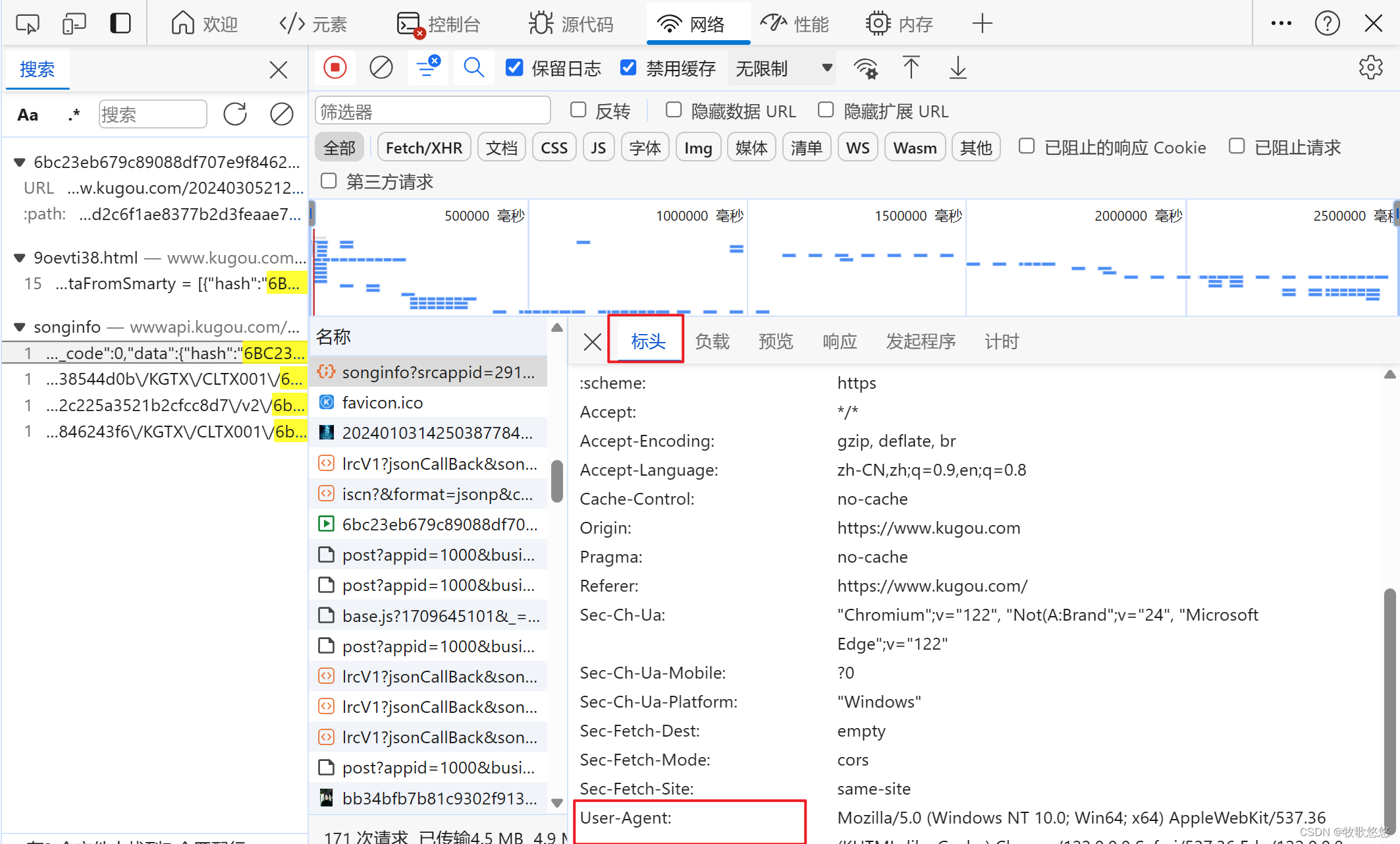Select the iscn?&format=jsonp request row
The height and width of the screenshot is (844, 1400).
point(428,494)
